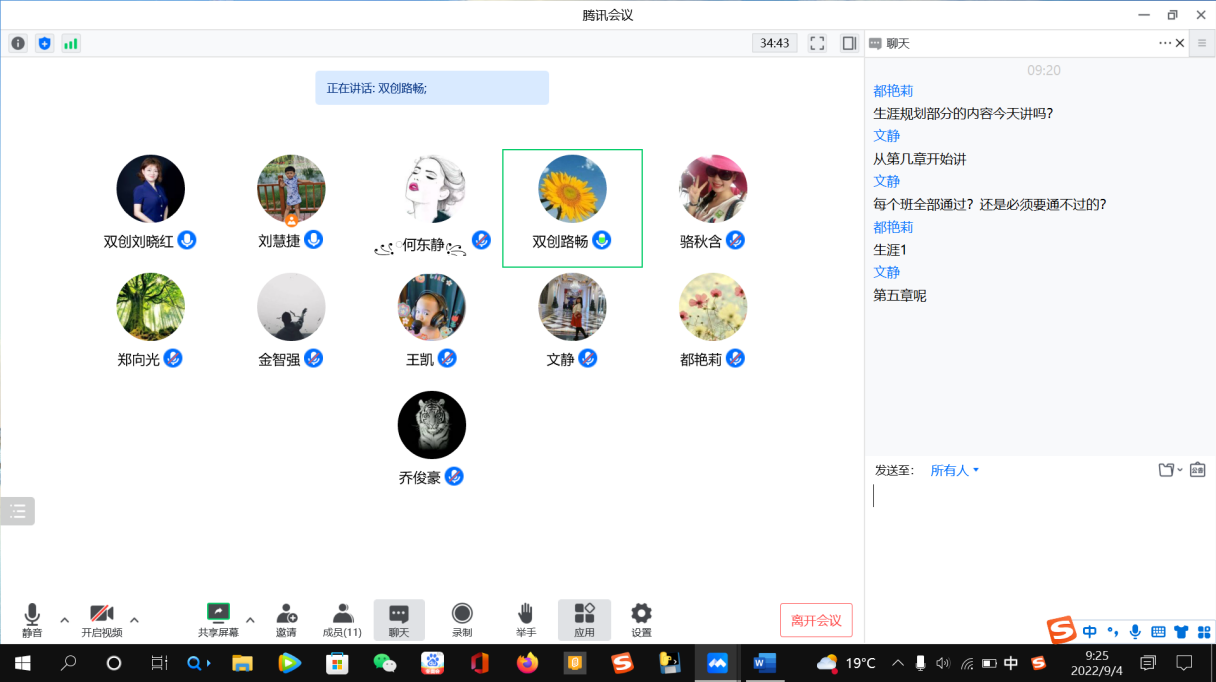This screenshot has height=682, width=1216.
Task: Click 都艳莉 muted microphone icon
Action: point(735,358)
